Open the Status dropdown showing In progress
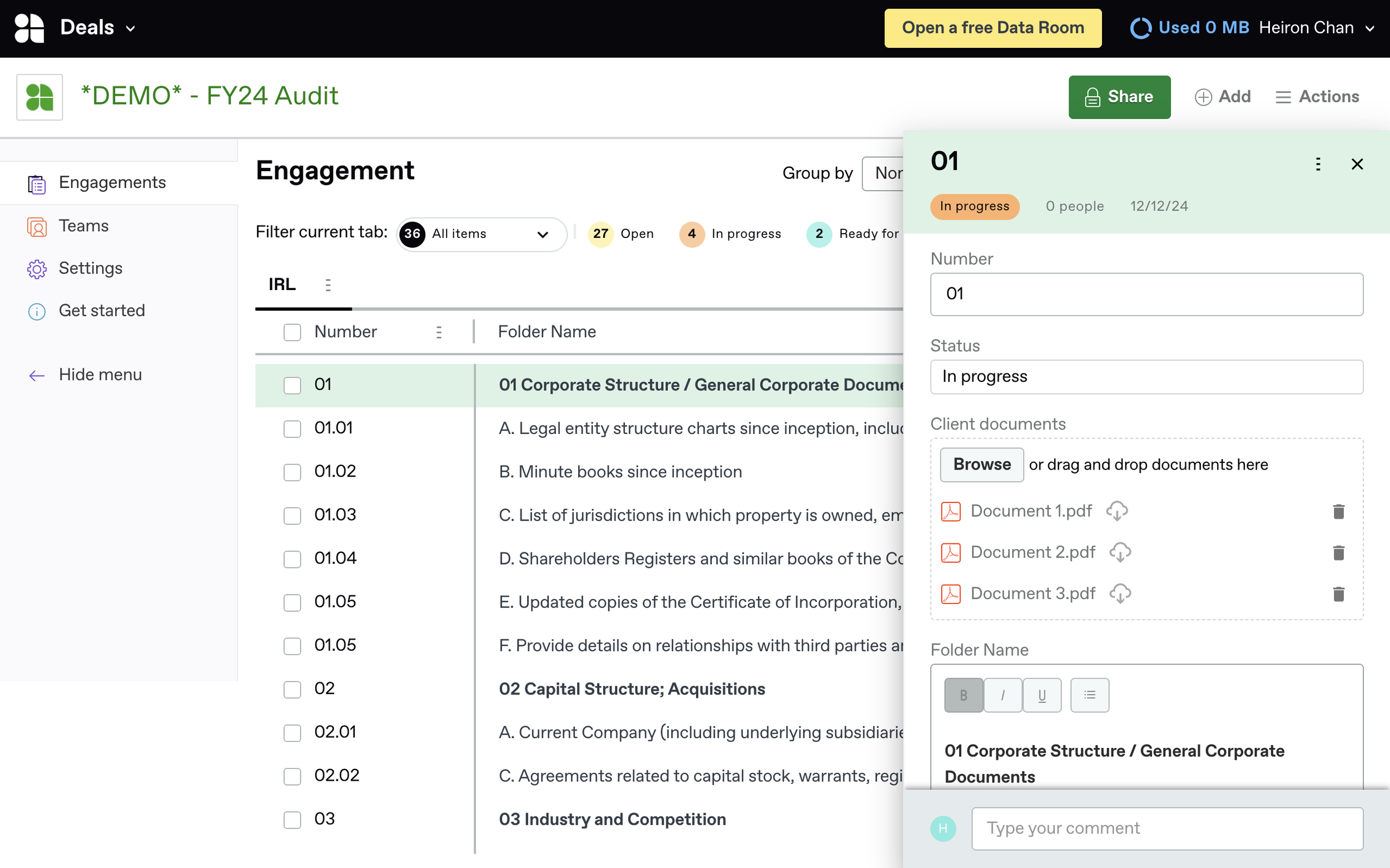This screenshot has width=1390, height=868. pyautogui.click(x=1146, y=377)
